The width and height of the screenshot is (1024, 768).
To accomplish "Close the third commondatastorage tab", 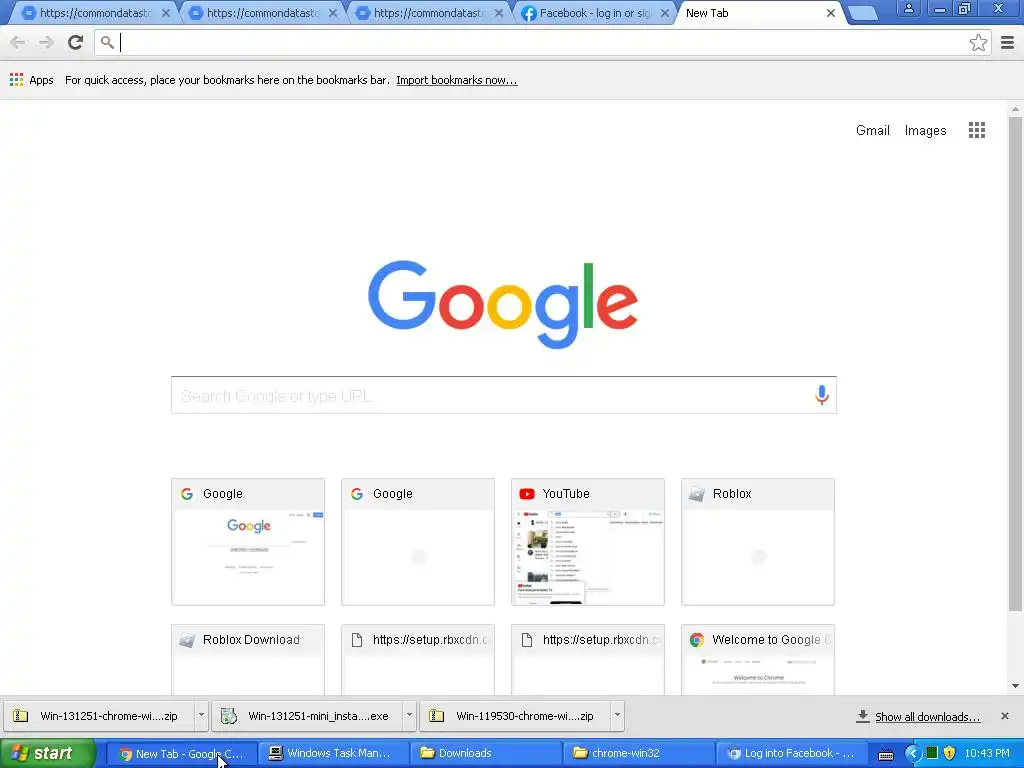I will tap(498, 13).
